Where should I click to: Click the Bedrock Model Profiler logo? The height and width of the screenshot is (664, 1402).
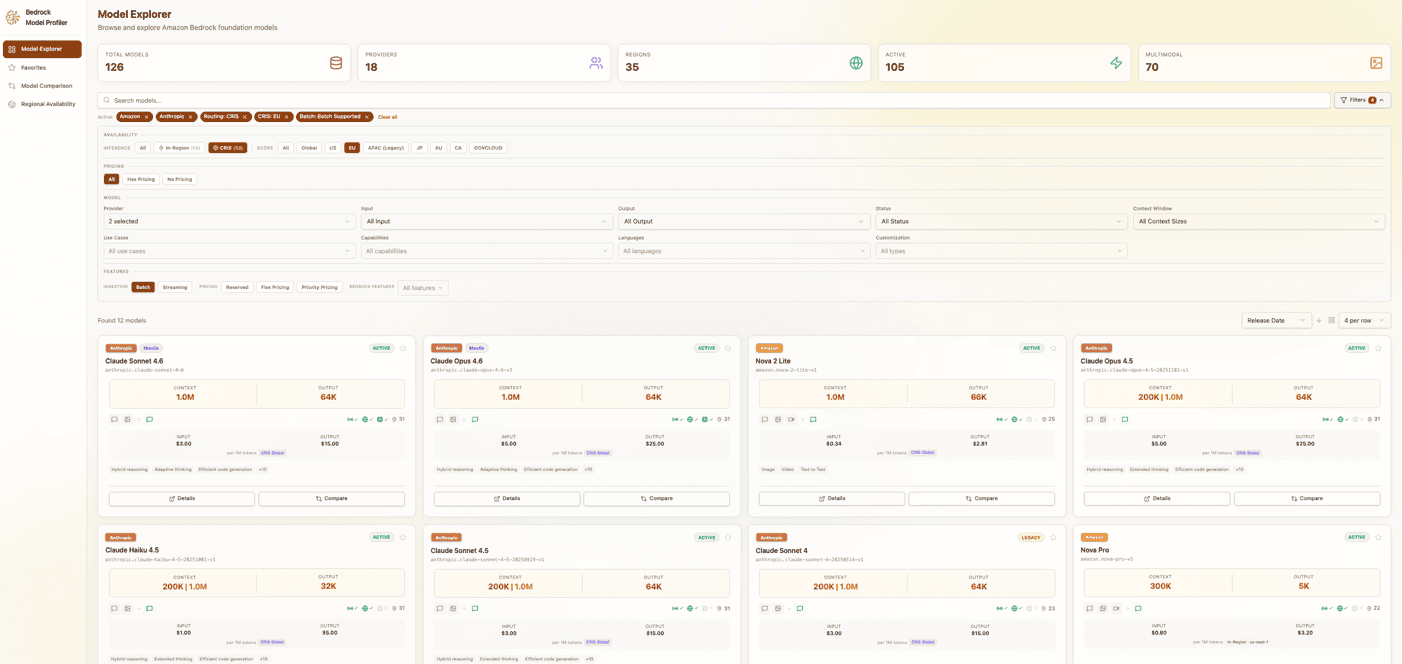13,17
